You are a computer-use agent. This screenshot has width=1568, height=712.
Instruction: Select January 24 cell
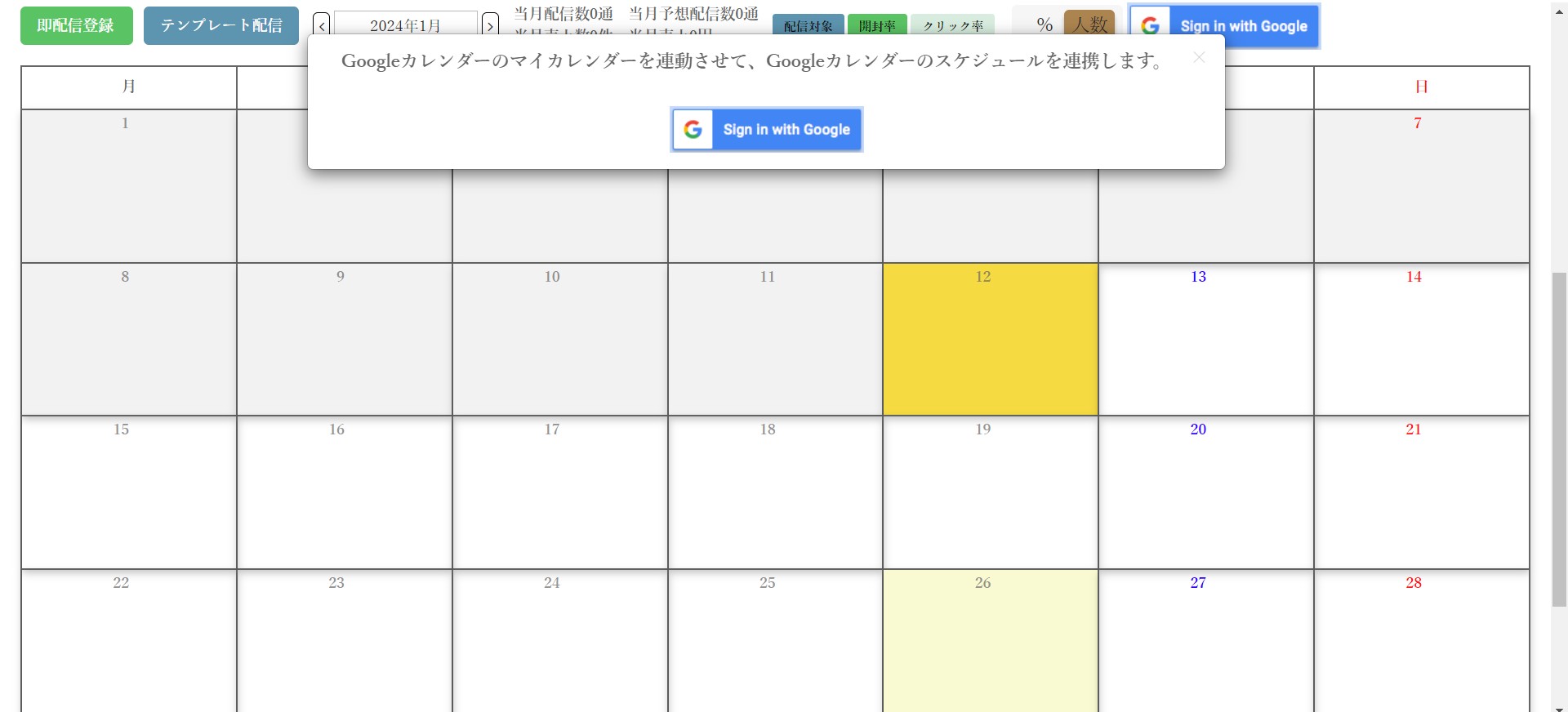(559, 641)
